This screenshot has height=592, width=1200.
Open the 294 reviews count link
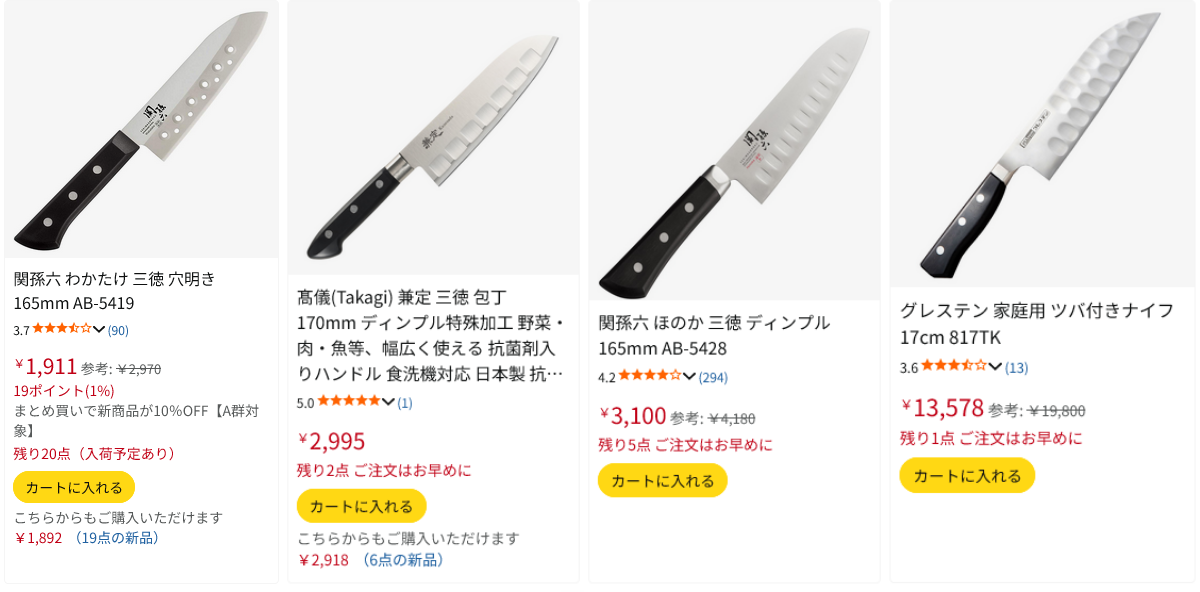(713, 377)
